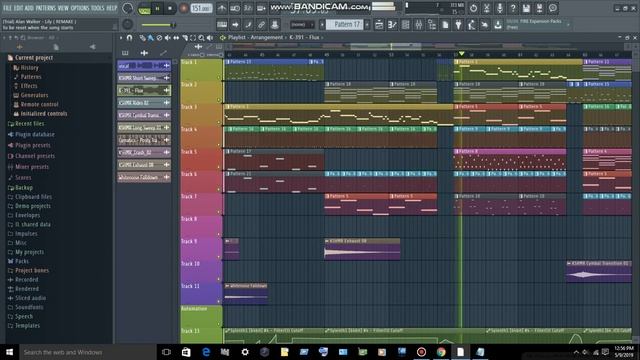Open the Pattern 17 selector
The height and width of the screenshot is (360, 640).
pos(345,24)
